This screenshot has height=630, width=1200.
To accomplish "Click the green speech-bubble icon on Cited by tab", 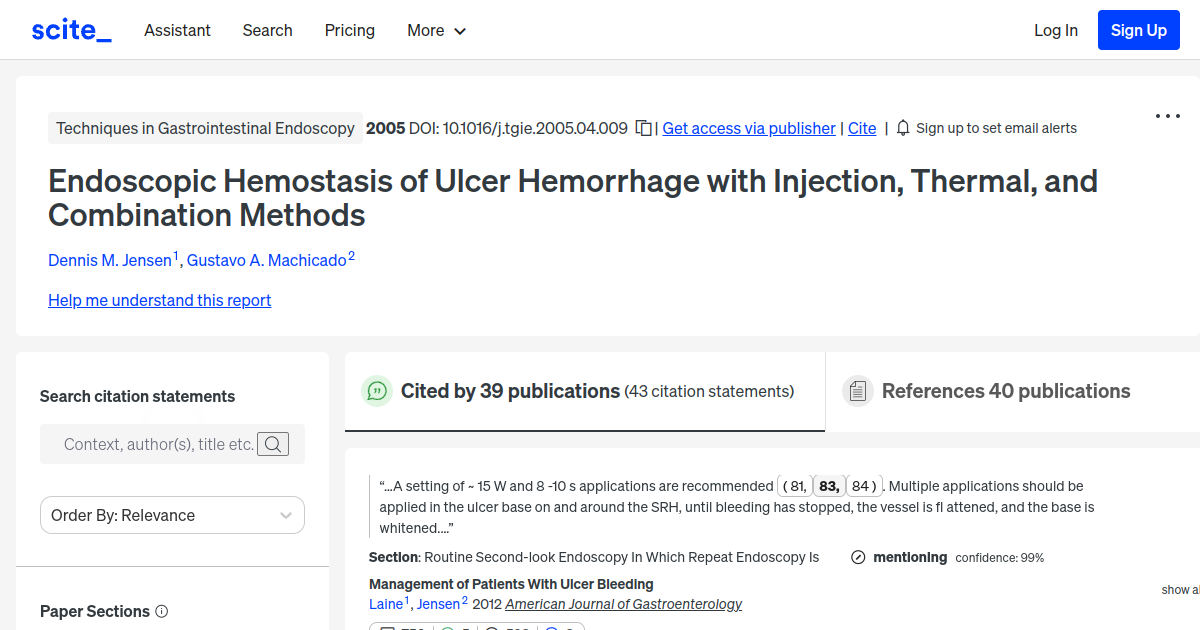I will pos(377,391).
